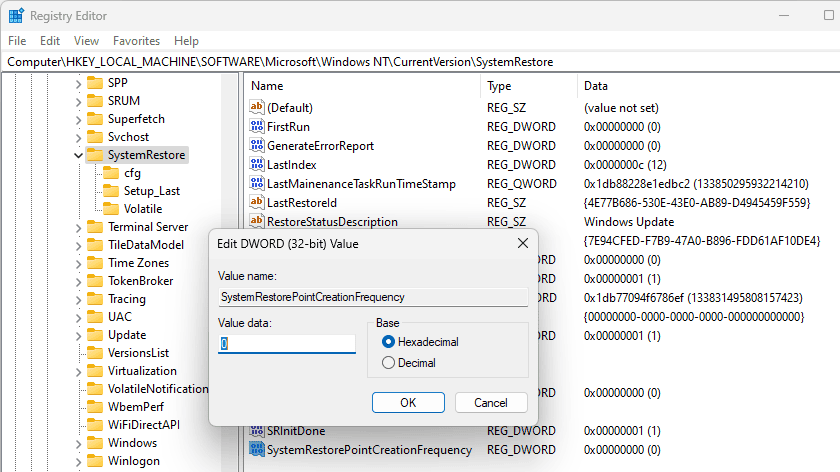Close the Edit DWORD dialog with X
Image resolution: width=840 pixels, height=472 pixels.
[522, 243]
